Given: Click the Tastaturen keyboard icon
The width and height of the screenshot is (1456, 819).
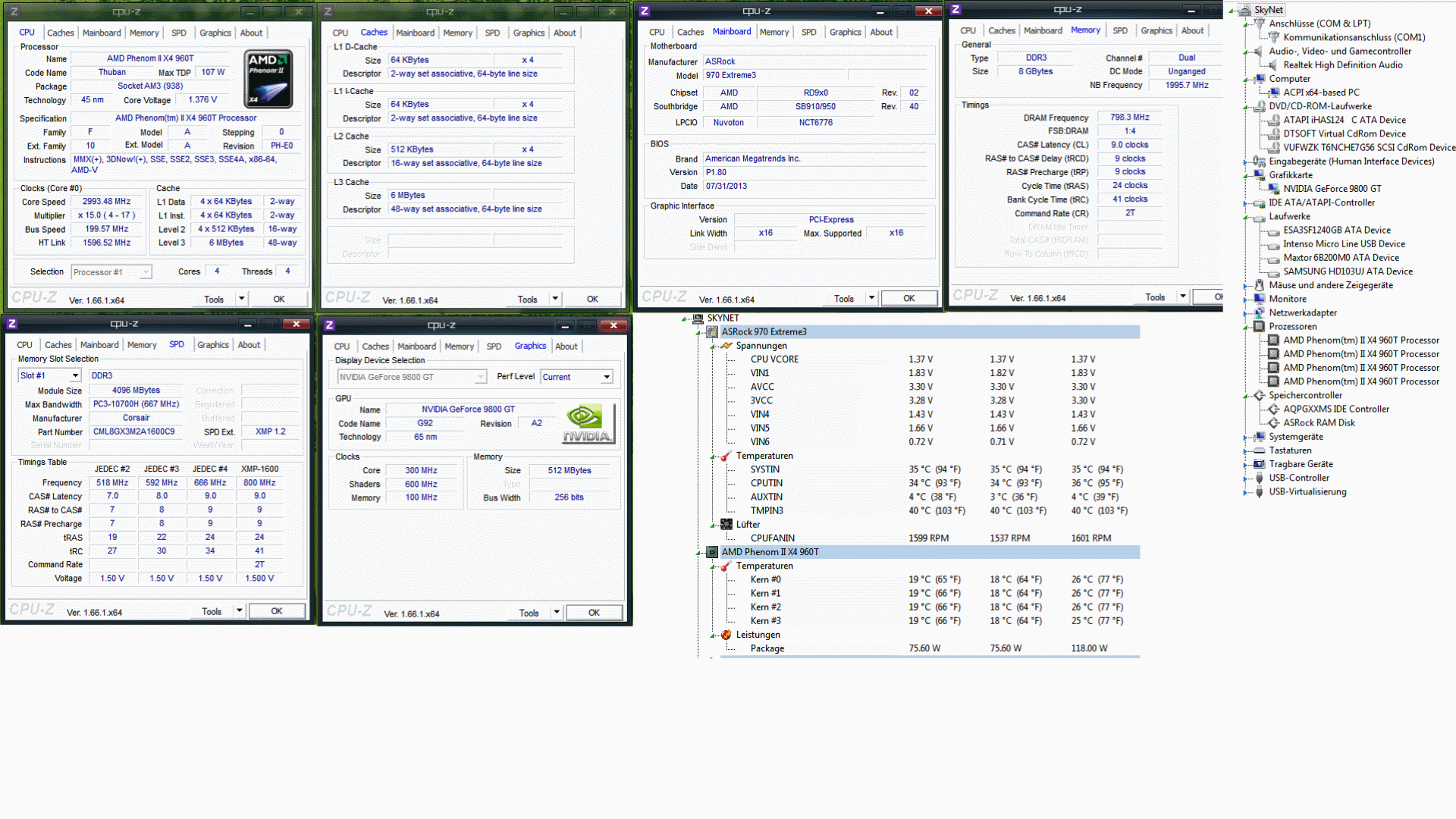Looking at the screenshot, I should coord(1260,451).
